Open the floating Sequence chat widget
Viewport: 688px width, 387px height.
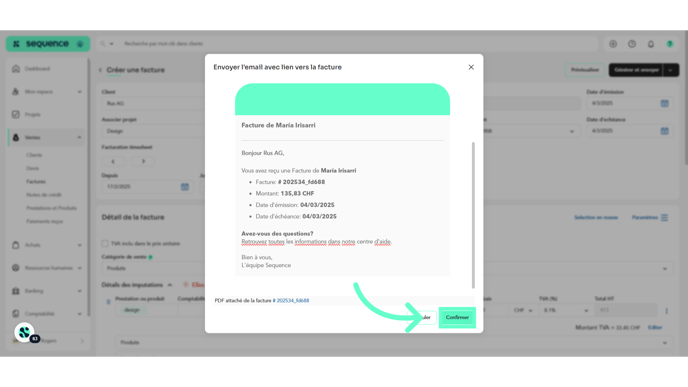[x=25, y=333]
